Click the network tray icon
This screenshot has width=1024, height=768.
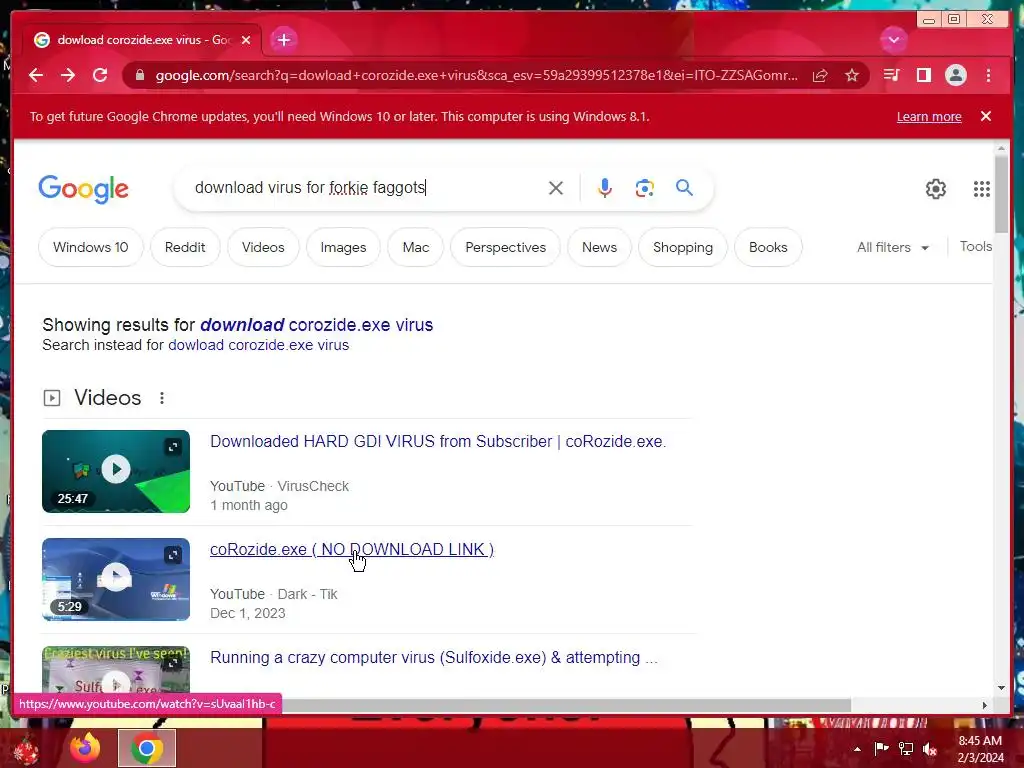point(906,748)
